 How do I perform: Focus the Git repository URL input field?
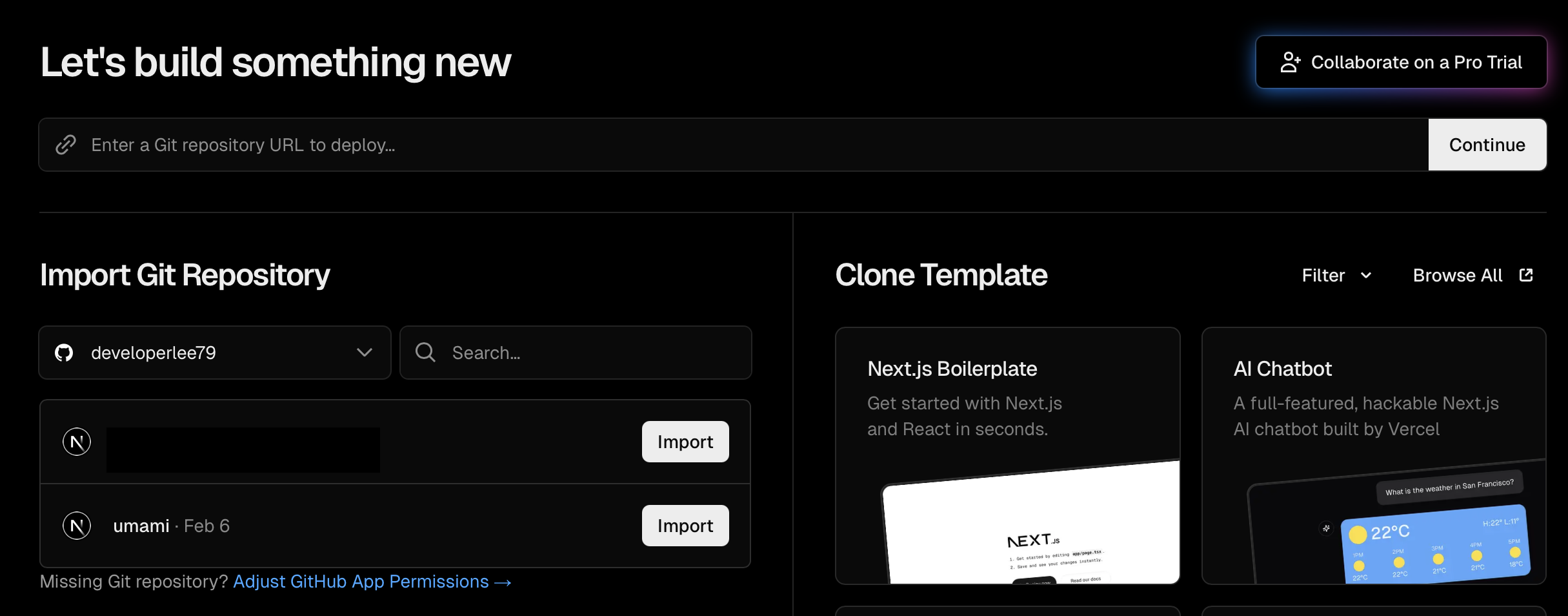click(x=742, y=145)
